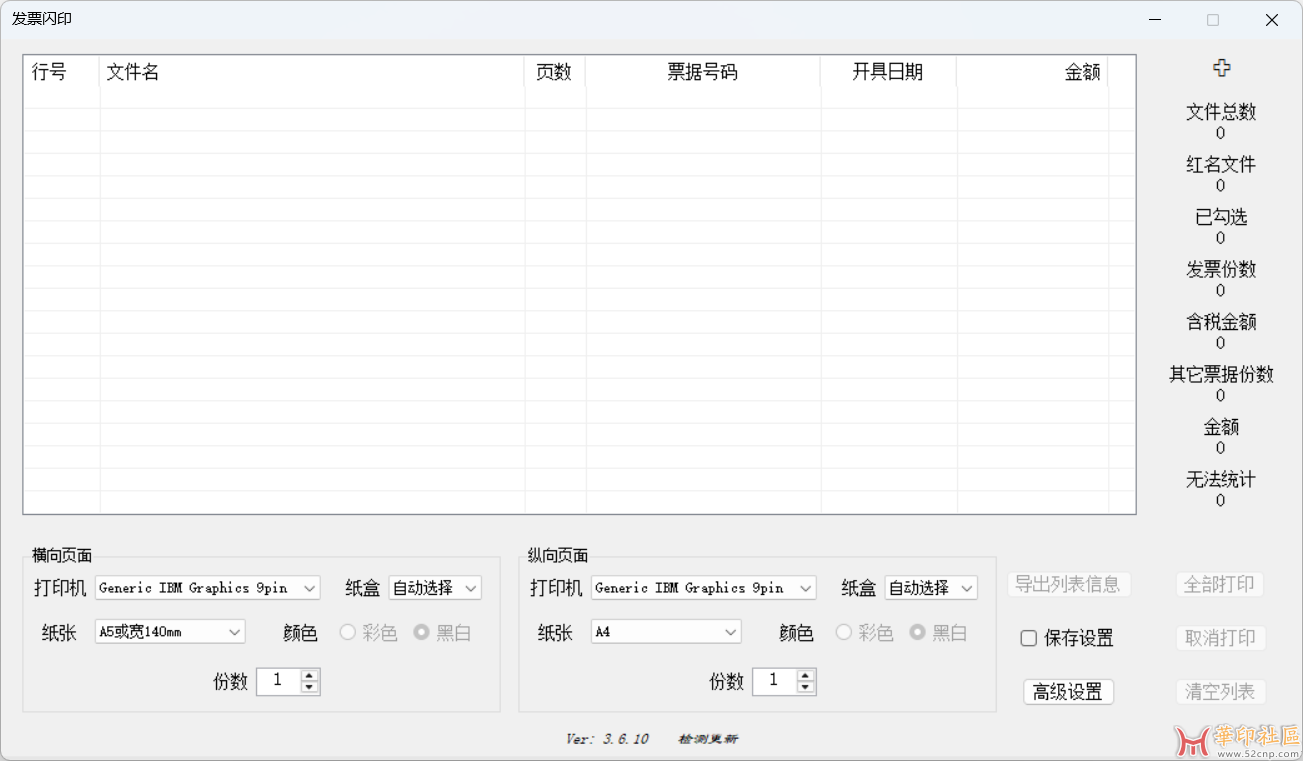Open 纸盒 dropdown in 纵向页面 group
Screen dimensions: 1303x761
click(x=931, y=588)
